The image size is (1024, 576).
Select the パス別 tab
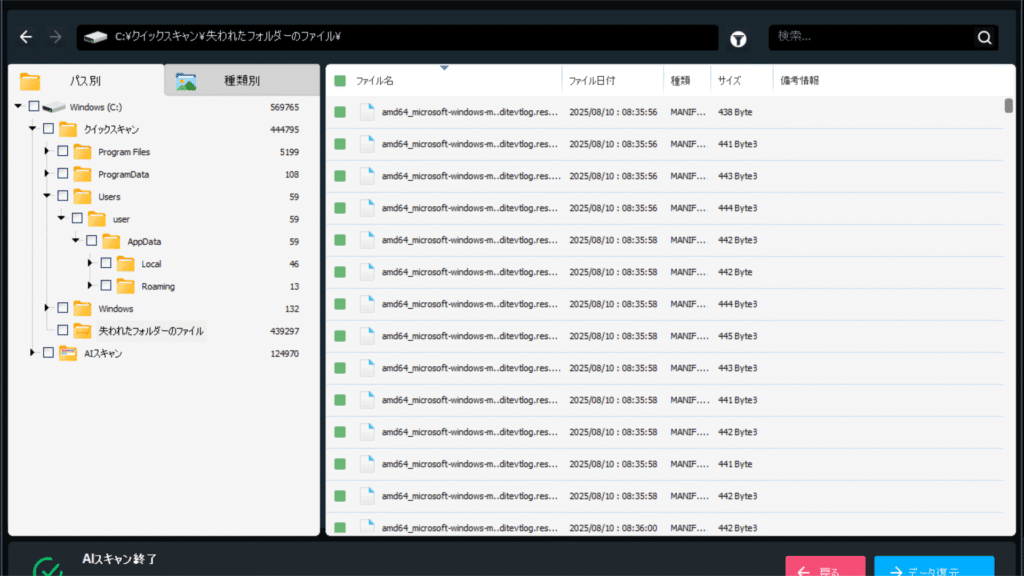pos(86,80)
